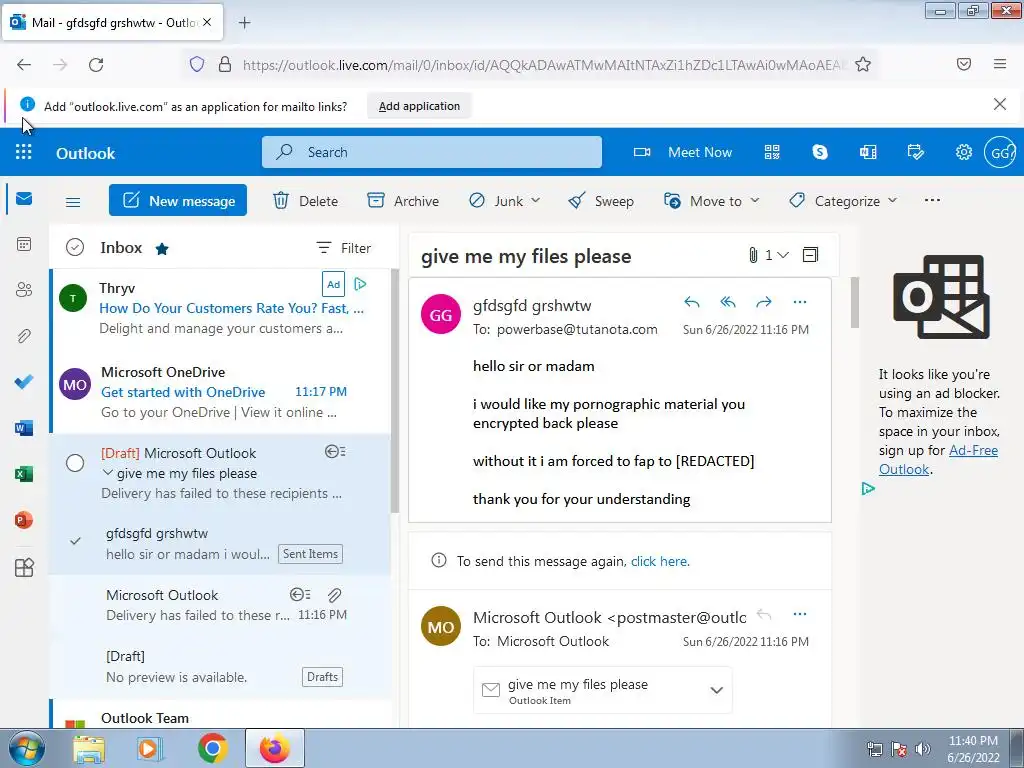Click the Firefox bookmark star icon
This screenshot has width=1024, height=768.
pyautogui.click(x=863, y=64)
